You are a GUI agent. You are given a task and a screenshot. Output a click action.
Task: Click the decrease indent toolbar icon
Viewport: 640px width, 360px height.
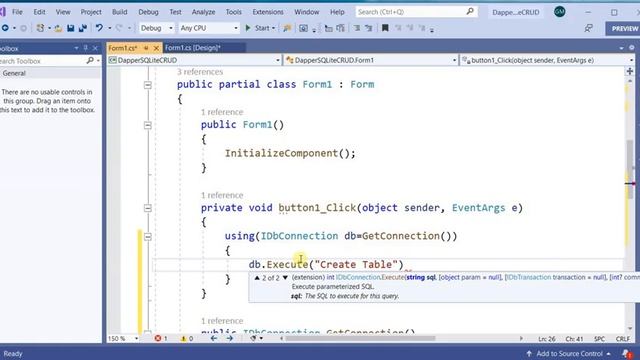pos(356,28)
